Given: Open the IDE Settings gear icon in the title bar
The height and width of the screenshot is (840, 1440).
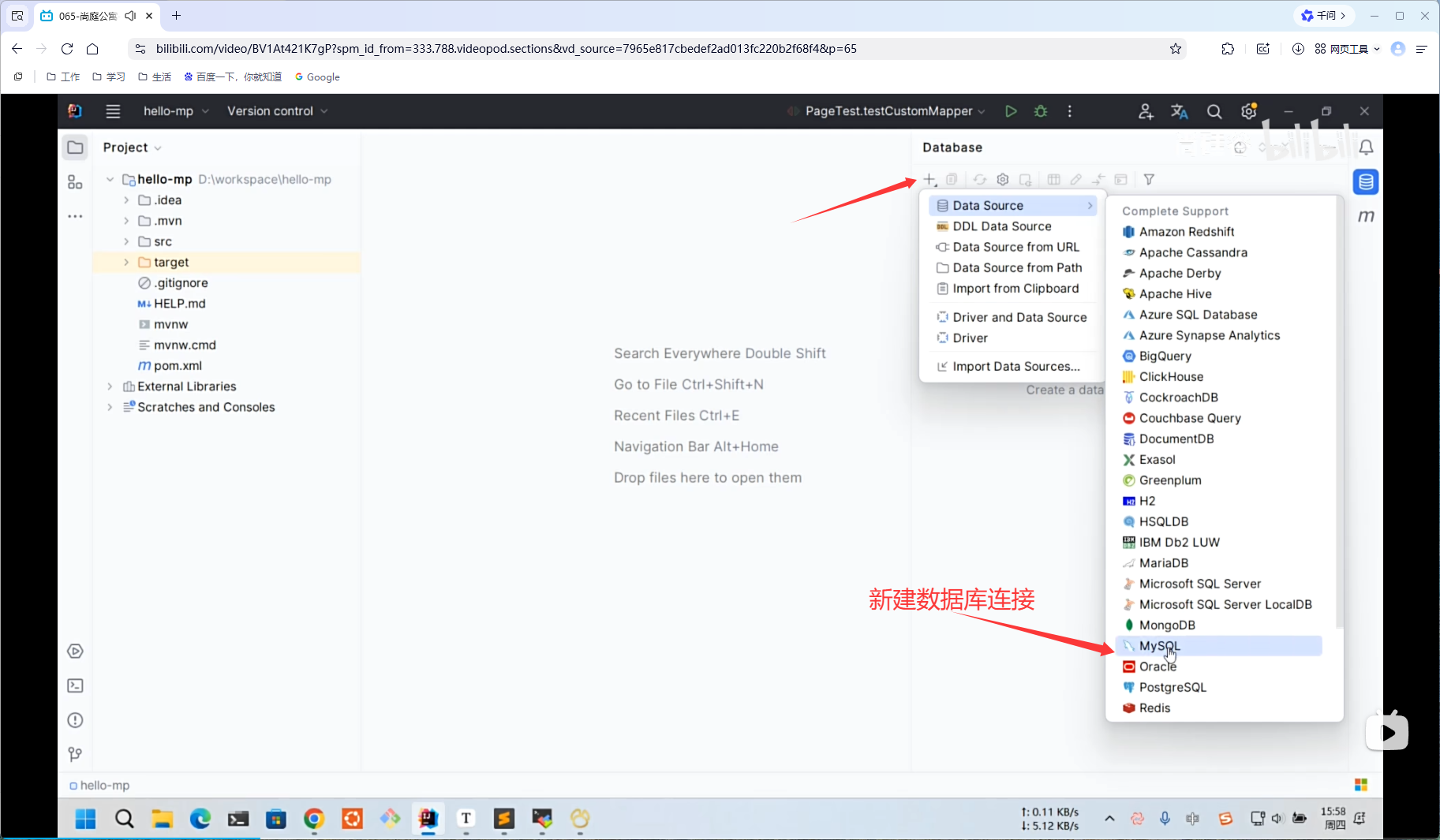Looking at the screenshot, I should pos(1249,111).
